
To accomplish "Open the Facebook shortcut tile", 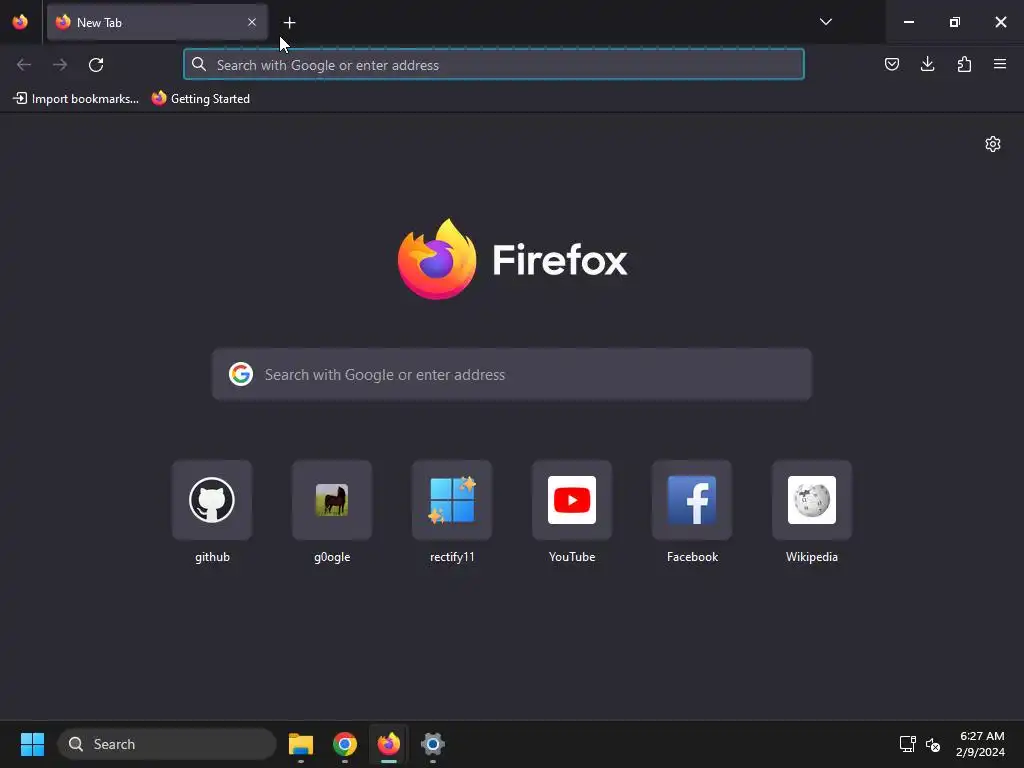I will [692, 500].
